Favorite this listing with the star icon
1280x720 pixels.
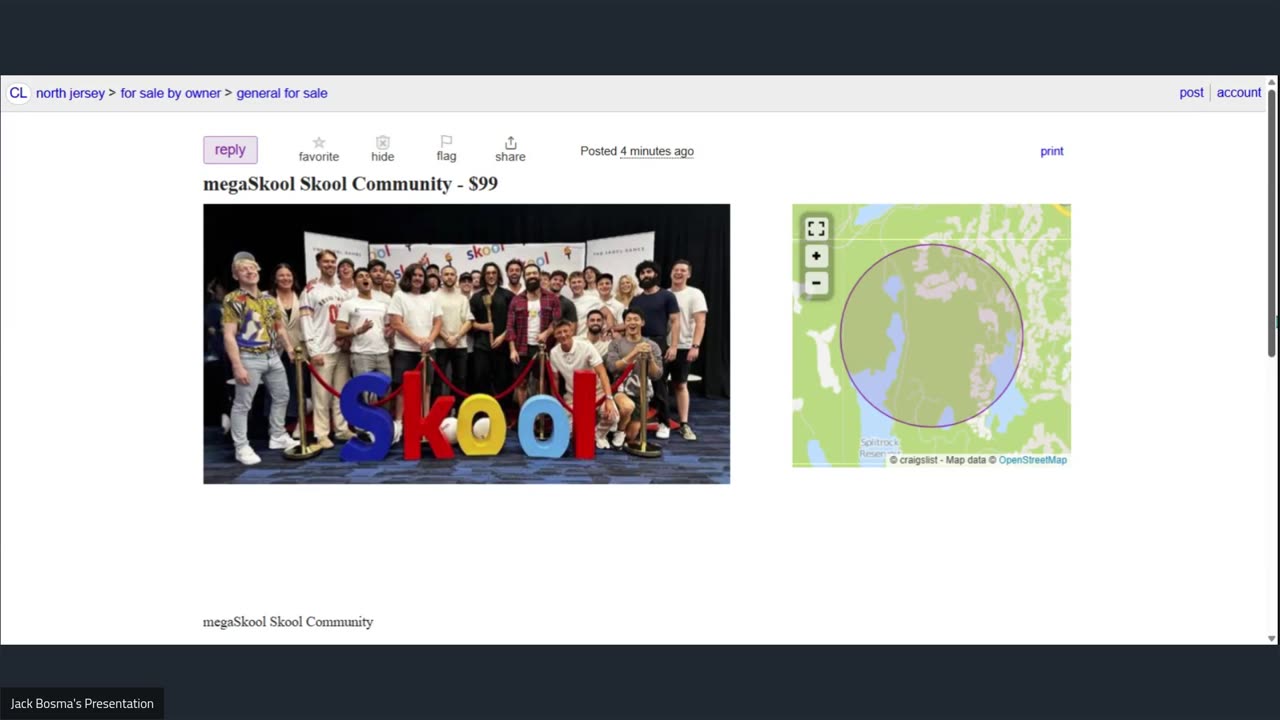click(319, 143)
